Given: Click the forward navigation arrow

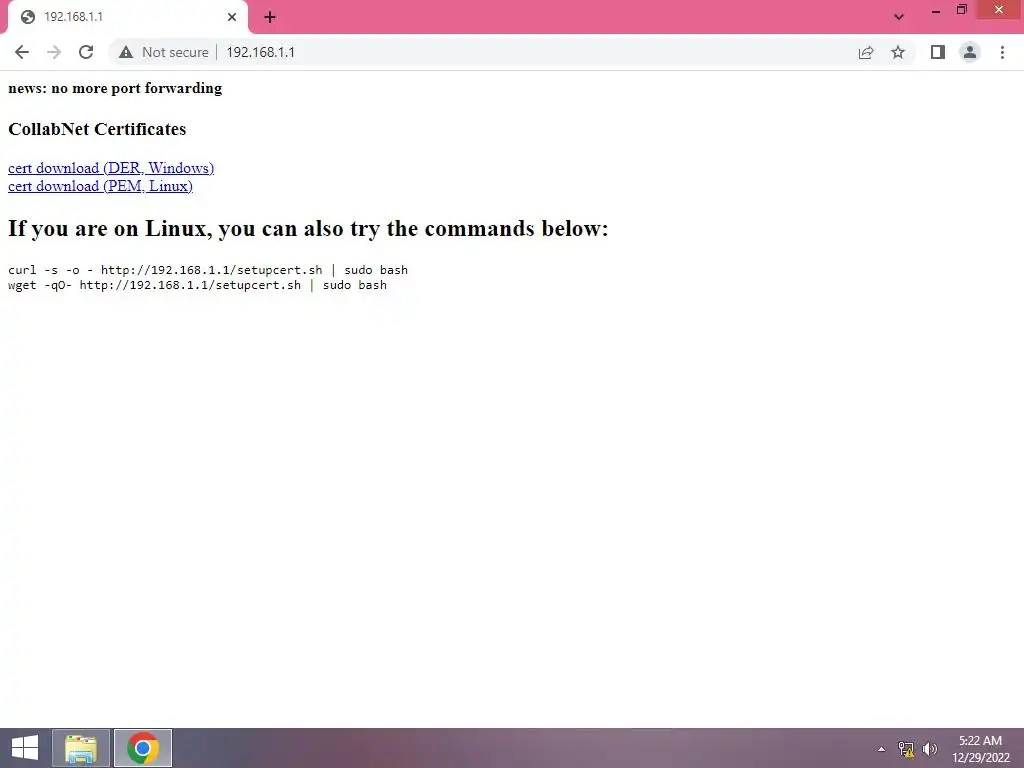Looking at the screenshot, I should [x=54, y=52].
